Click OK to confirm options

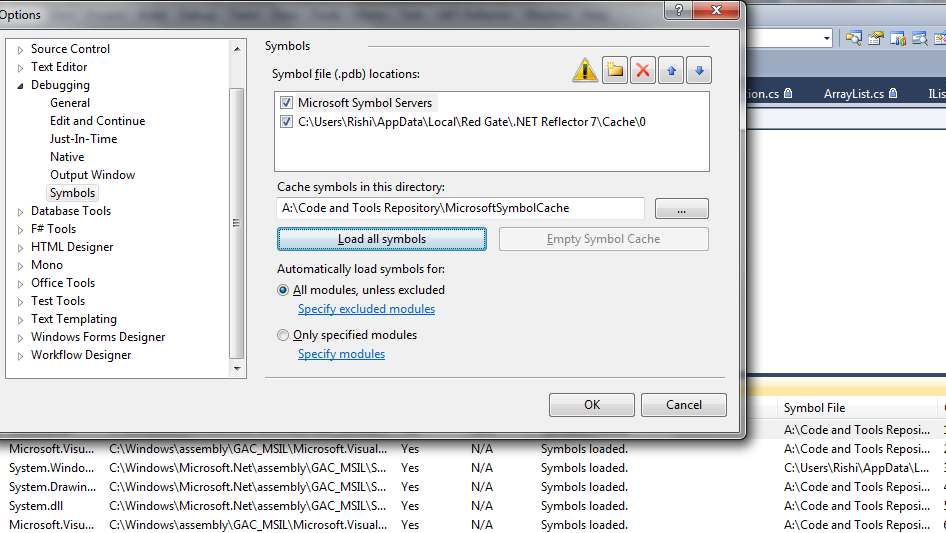(x=592, y=405)
